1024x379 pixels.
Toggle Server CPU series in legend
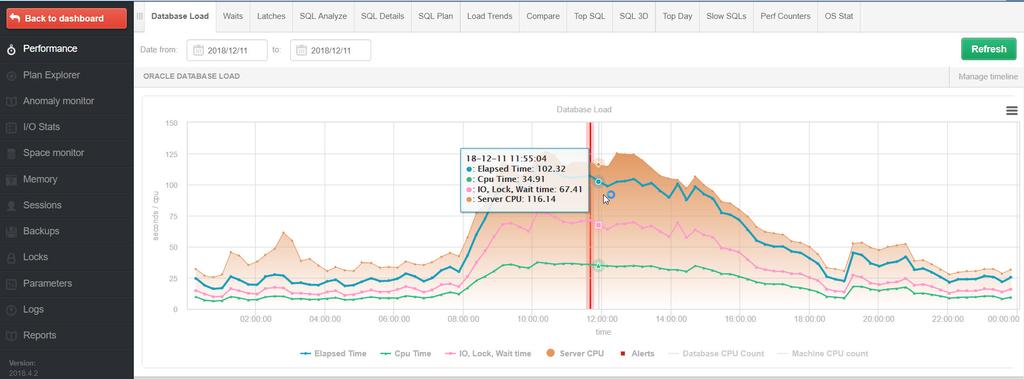tap(575, 354)
